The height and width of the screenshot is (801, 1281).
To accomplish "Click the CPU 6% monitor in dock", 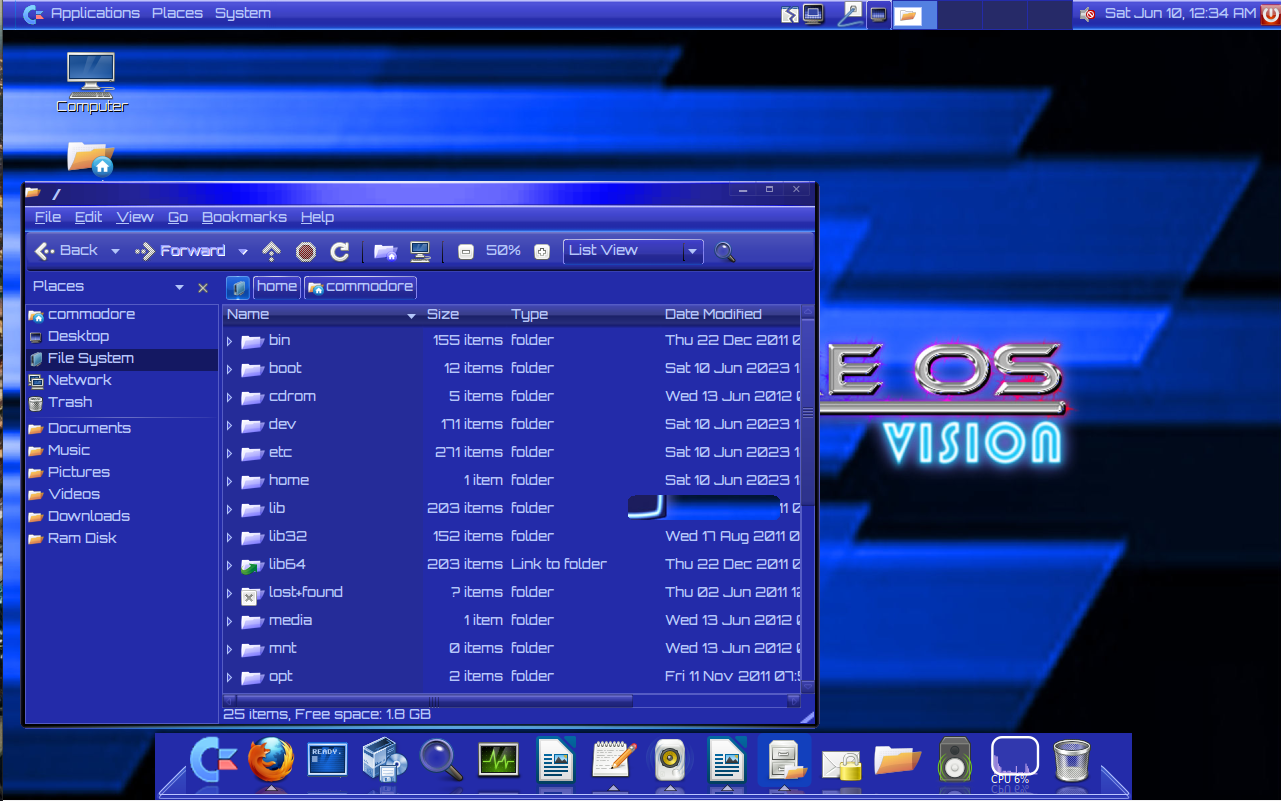I will (x=1014, y=760).
